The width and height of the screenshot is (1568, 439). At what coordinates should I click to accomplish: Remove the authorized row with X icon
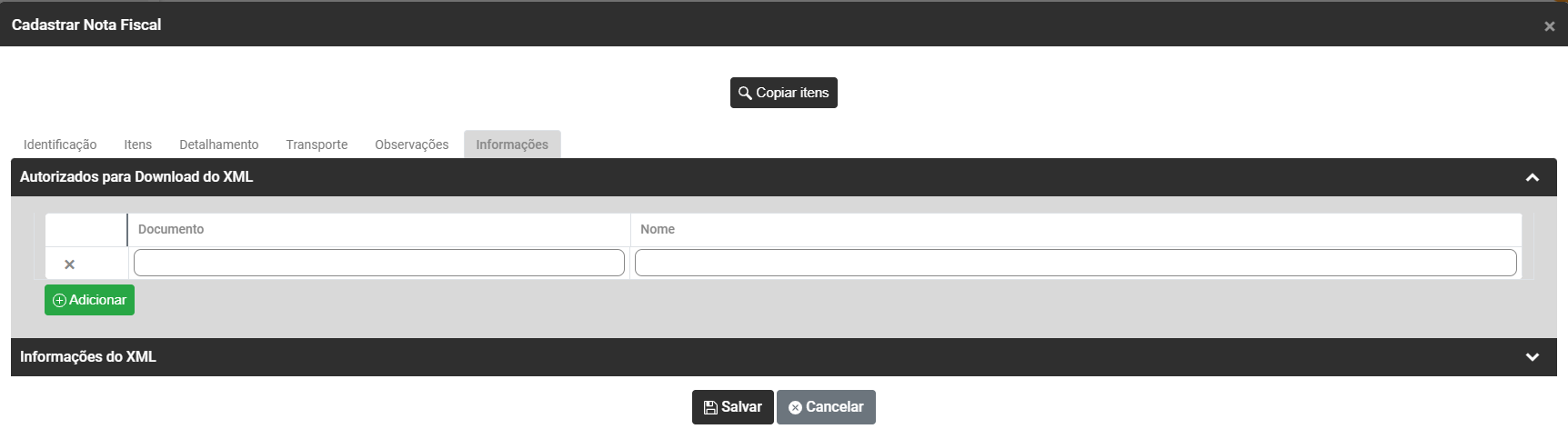[69, 264]
